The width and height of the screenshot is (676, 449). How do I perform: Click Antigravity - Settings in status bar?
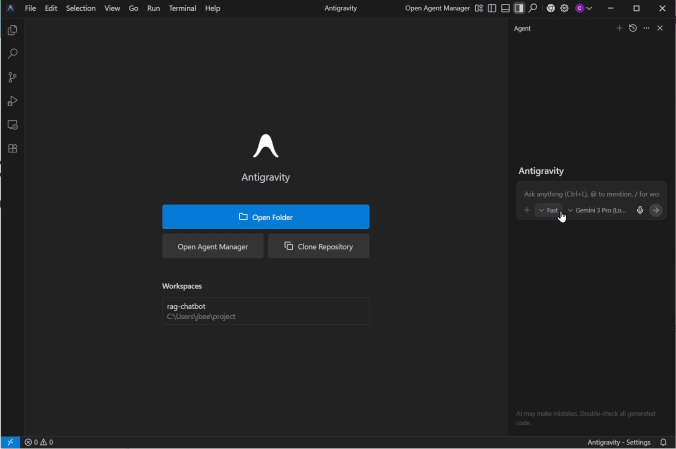point(619,442)
